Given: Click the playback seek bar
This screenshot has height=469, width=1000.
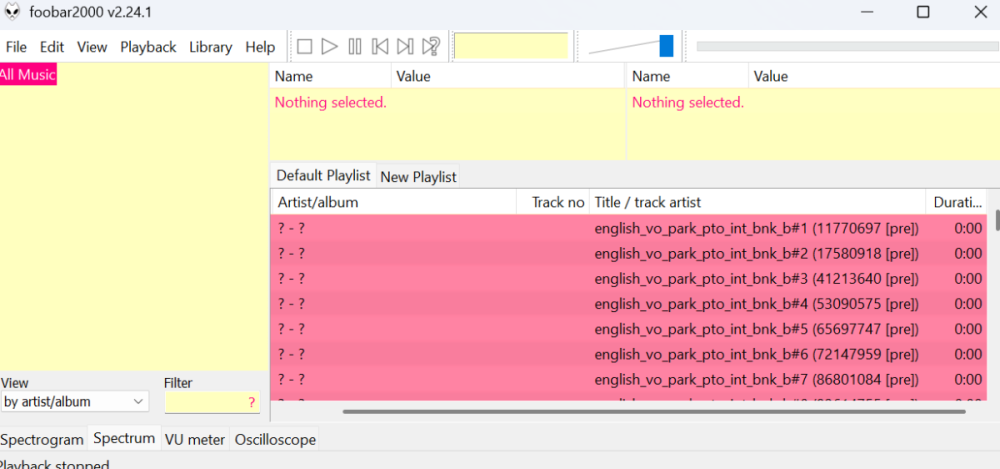Looking at the screenshot, I should (845, 46).
